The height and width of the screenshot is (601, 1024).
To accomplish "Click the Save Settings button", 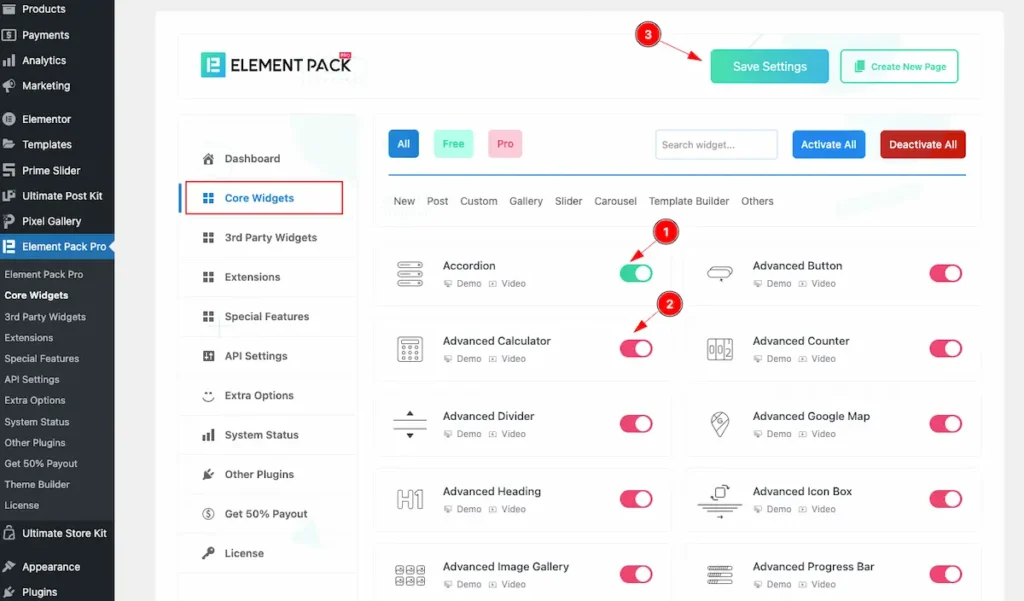I will point(769,66).
